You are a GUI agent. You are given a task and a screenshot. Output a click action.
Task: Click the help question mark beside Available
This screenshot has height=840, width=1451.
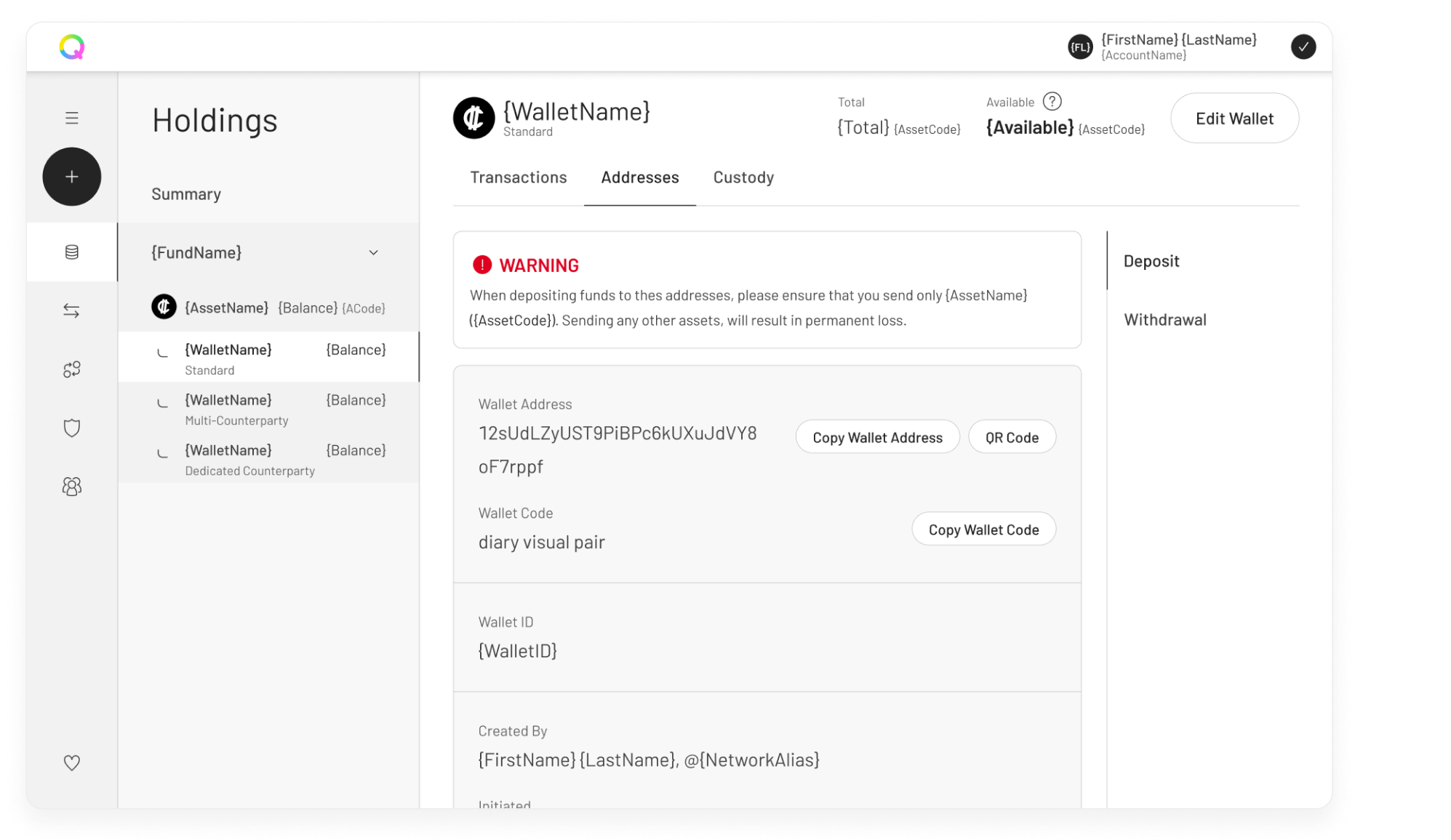pos(1052,102)
